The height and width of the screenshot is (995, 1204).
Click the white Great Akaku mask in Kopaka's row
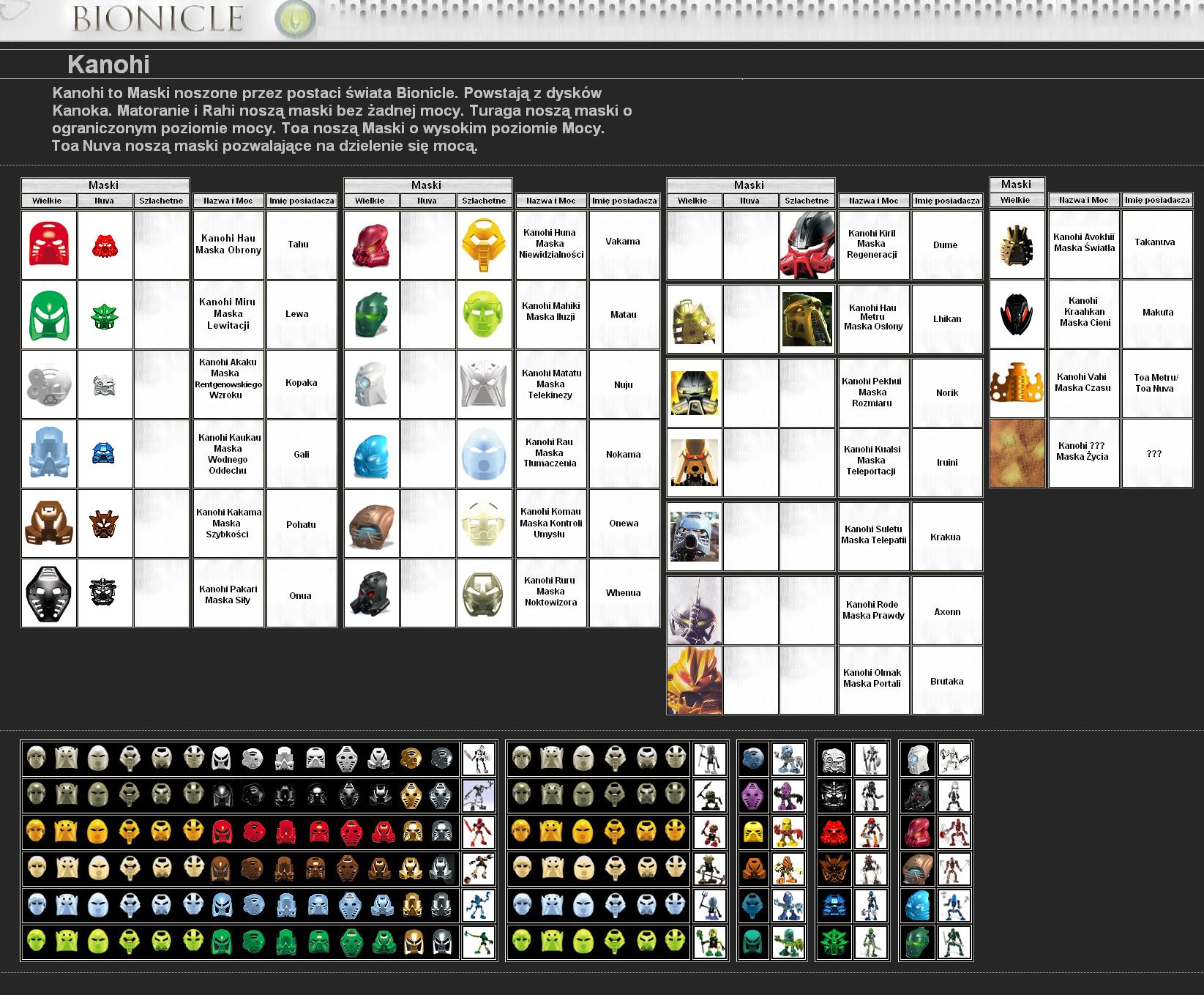(49, 384)
